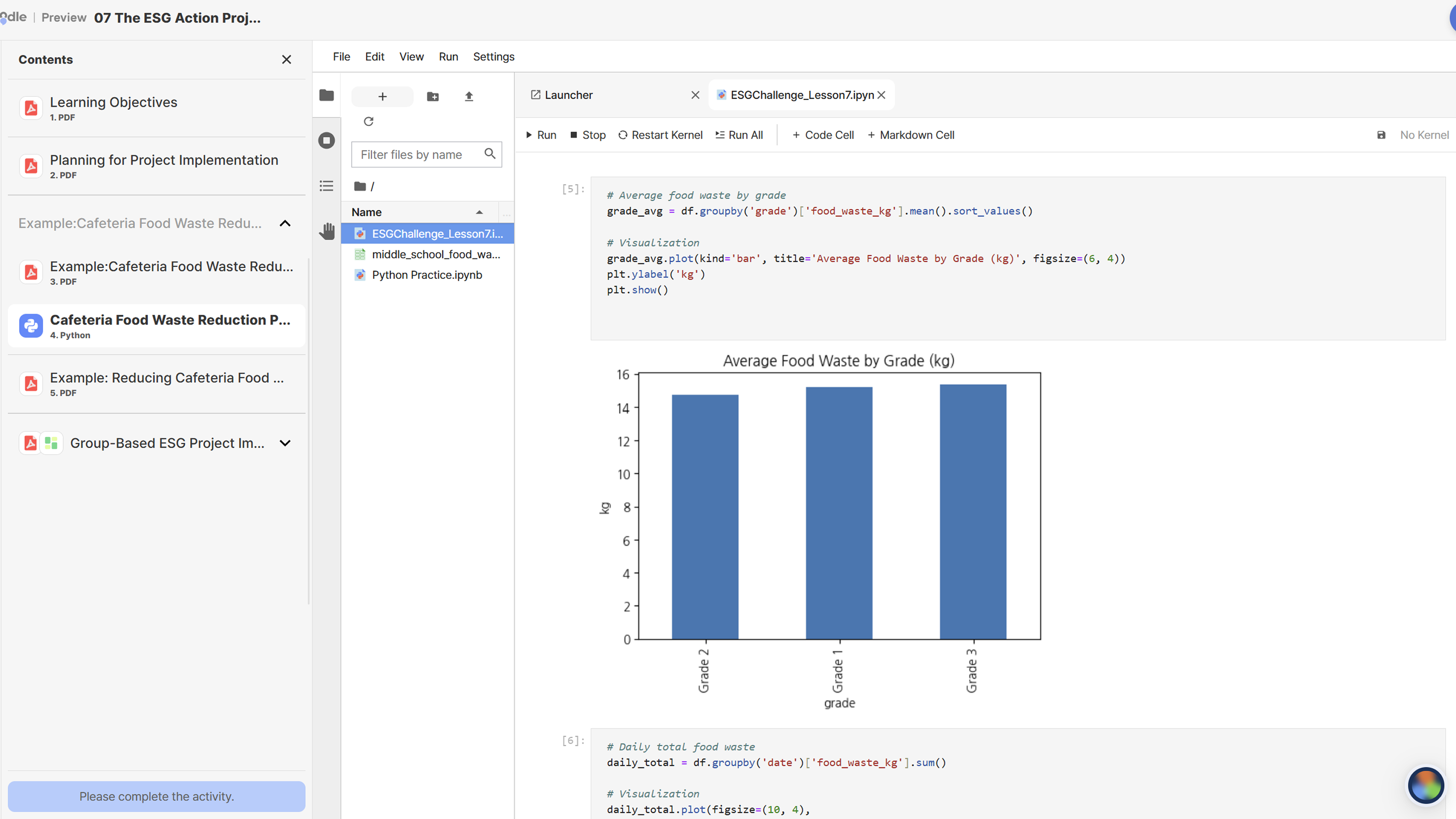Click the upload files icon
This screenshot has height=819, width=1456.
pyautogui.click(x=469, y=96)
